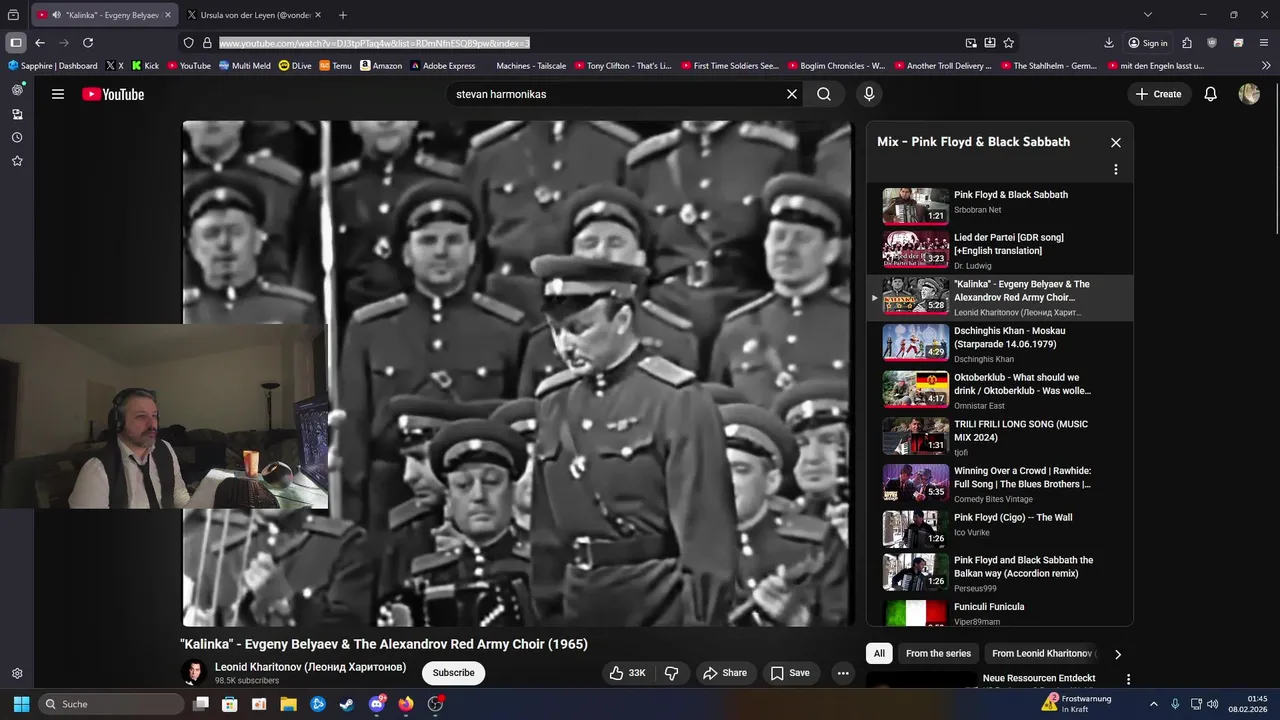Open Mix playlist three-dot options
1280x720 pixels.
click(1116, 170)
